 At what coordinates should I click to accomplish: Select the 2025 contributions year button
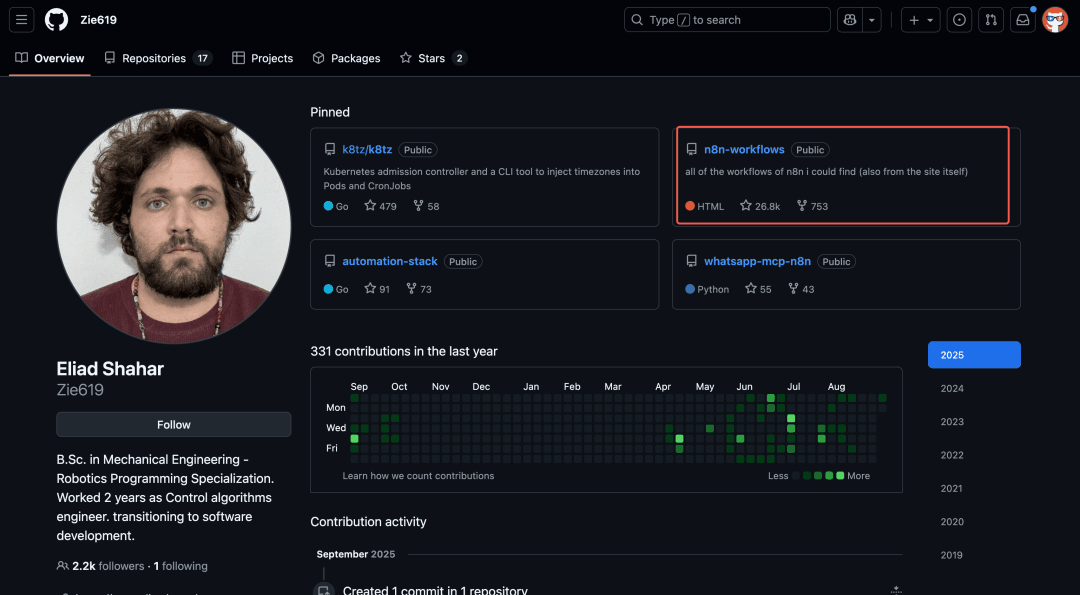click(974, 355)
